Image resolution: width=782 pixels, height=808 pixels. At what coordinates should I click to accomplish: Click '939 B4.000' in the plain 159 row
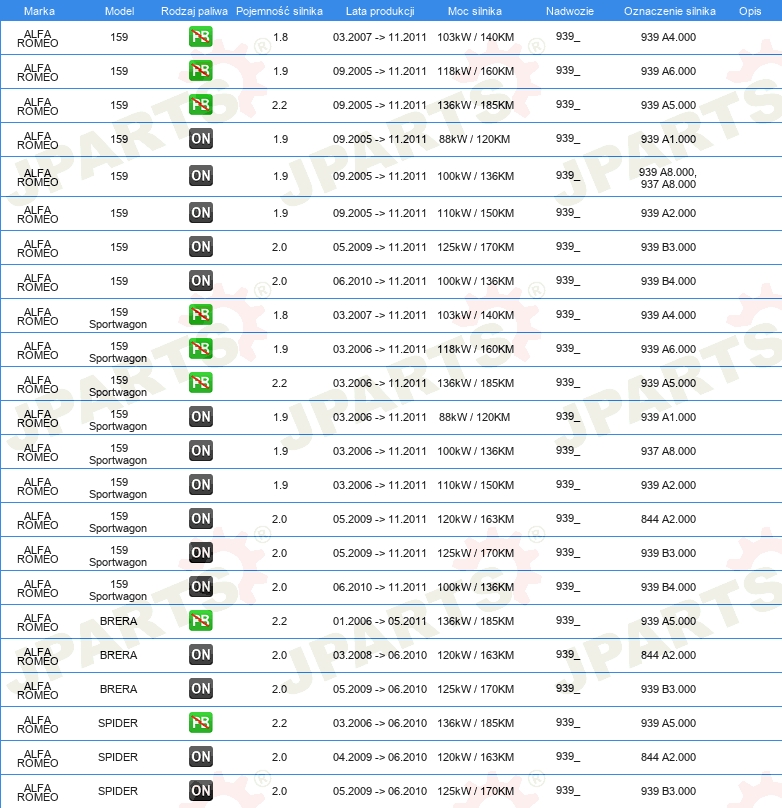tap(668, 281)
